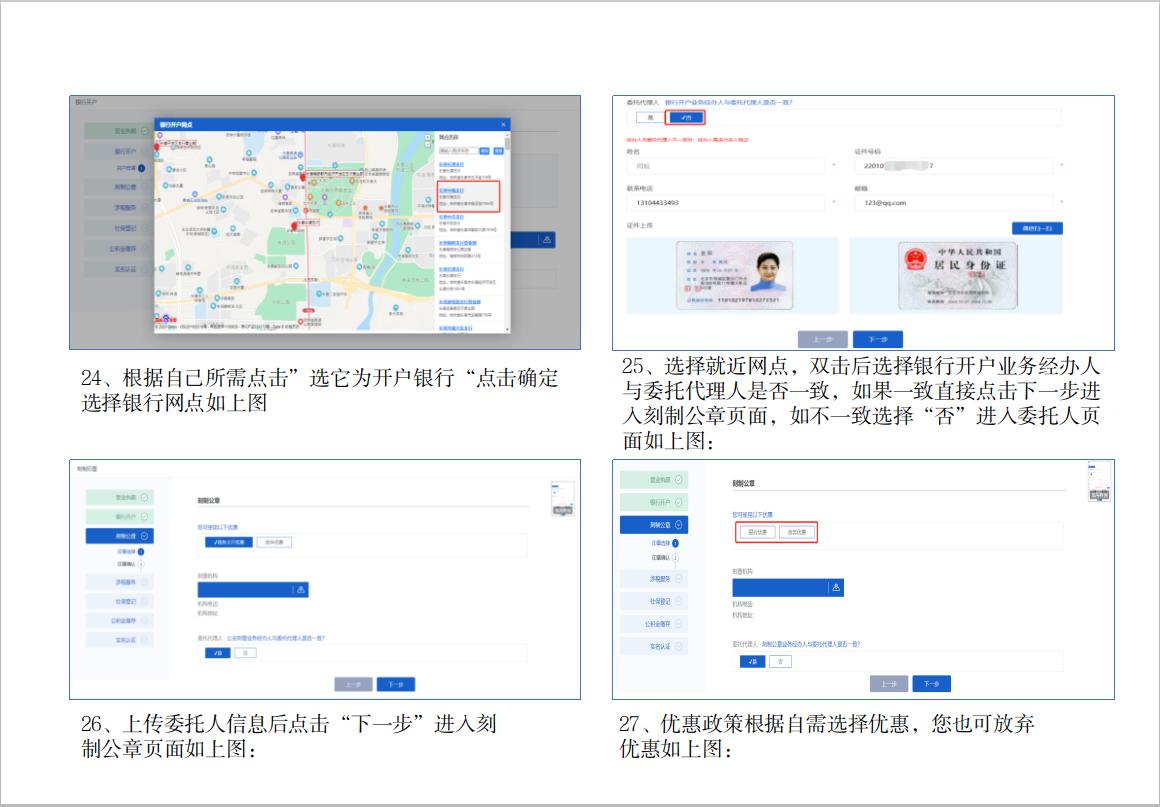This screenshot has width=1160, height=807.
Task: Open the first bank branch link in the list
Action: [x=451, y=164]
